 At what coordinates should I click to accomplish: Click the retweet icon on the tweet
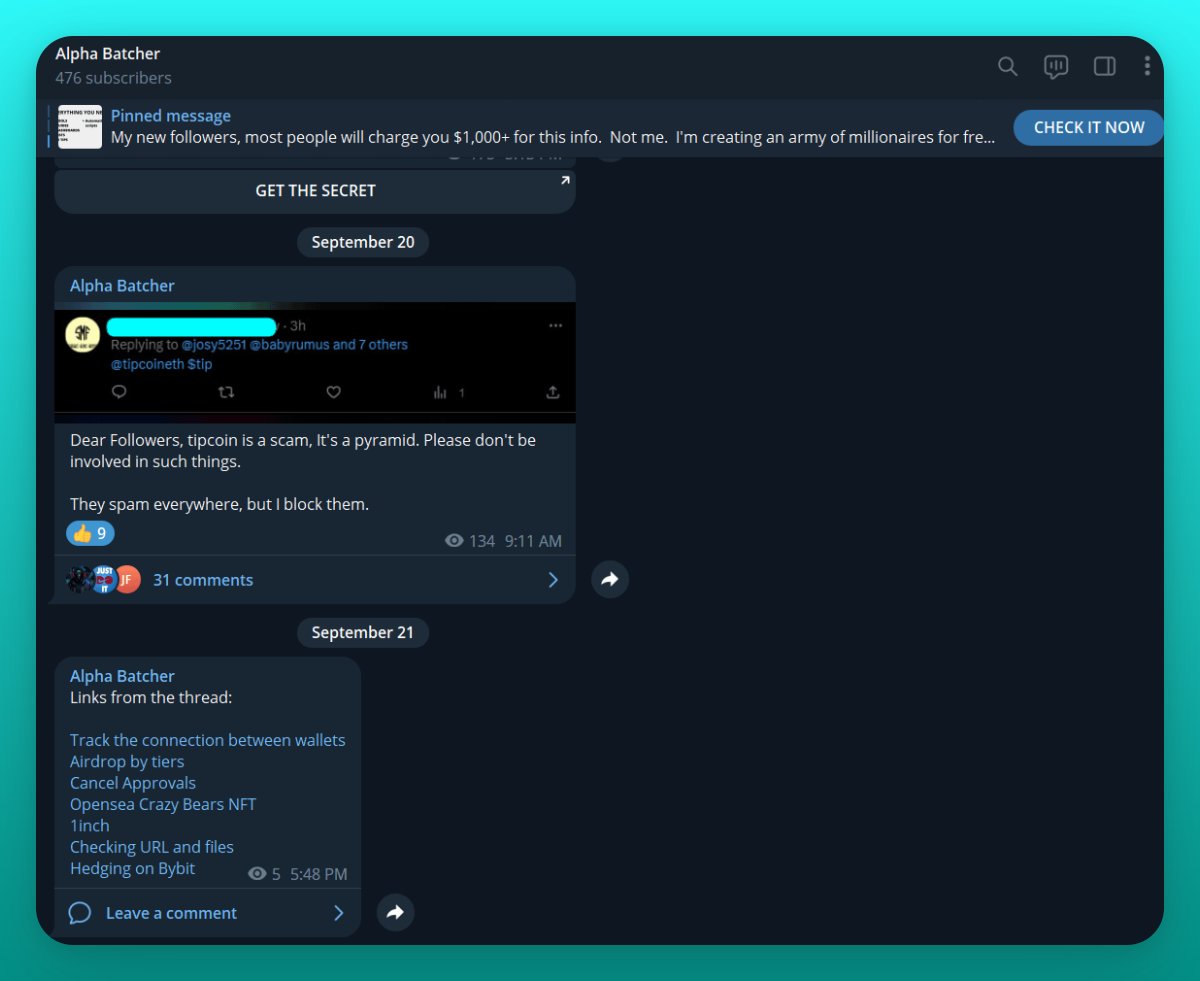click(226, 392)
